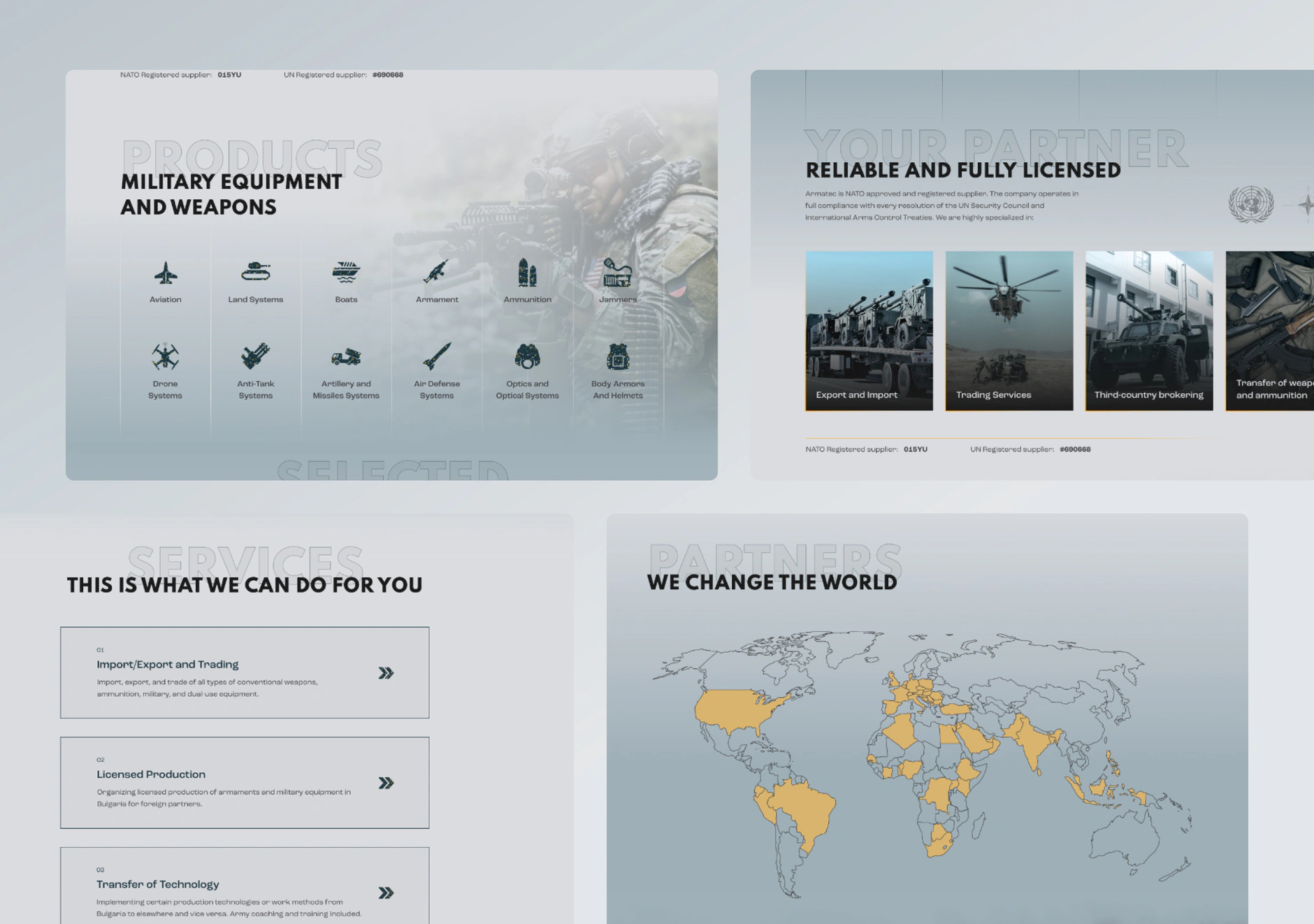This screenshot has width=1314, height=924.
Task: Open the Export and Import card
Action: click(869, 331)
